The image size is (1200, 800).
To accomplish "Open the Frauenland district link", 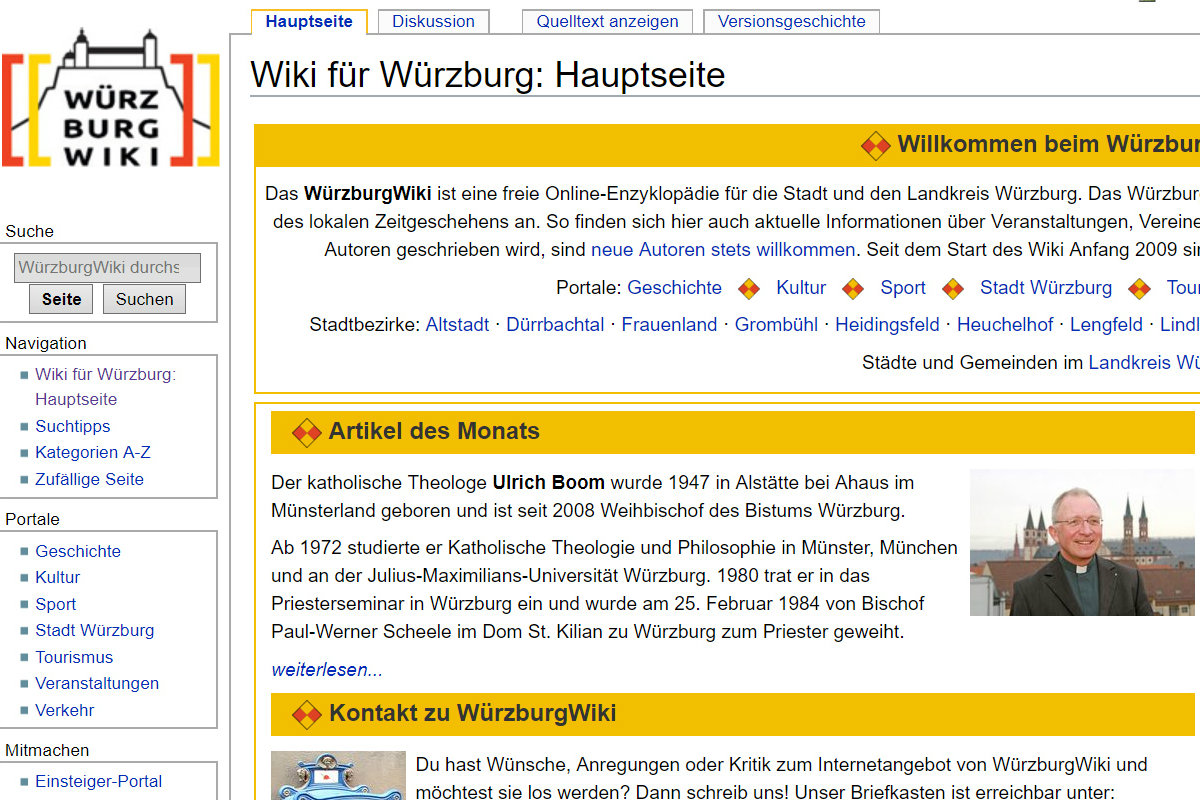I will (669, 324).
